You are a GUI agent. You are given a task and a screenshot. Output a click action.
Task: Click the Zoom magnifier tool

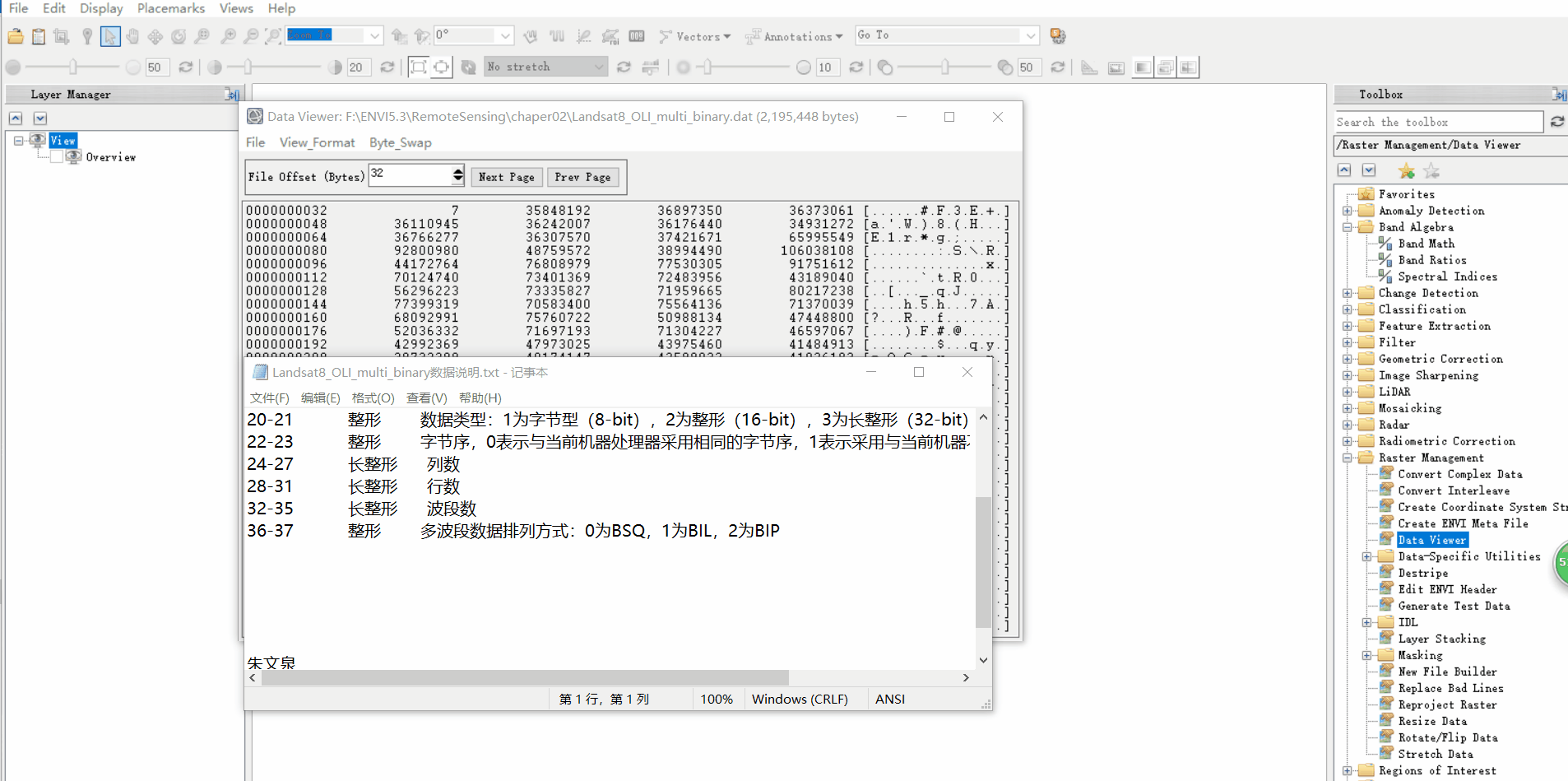coord(202,36)
